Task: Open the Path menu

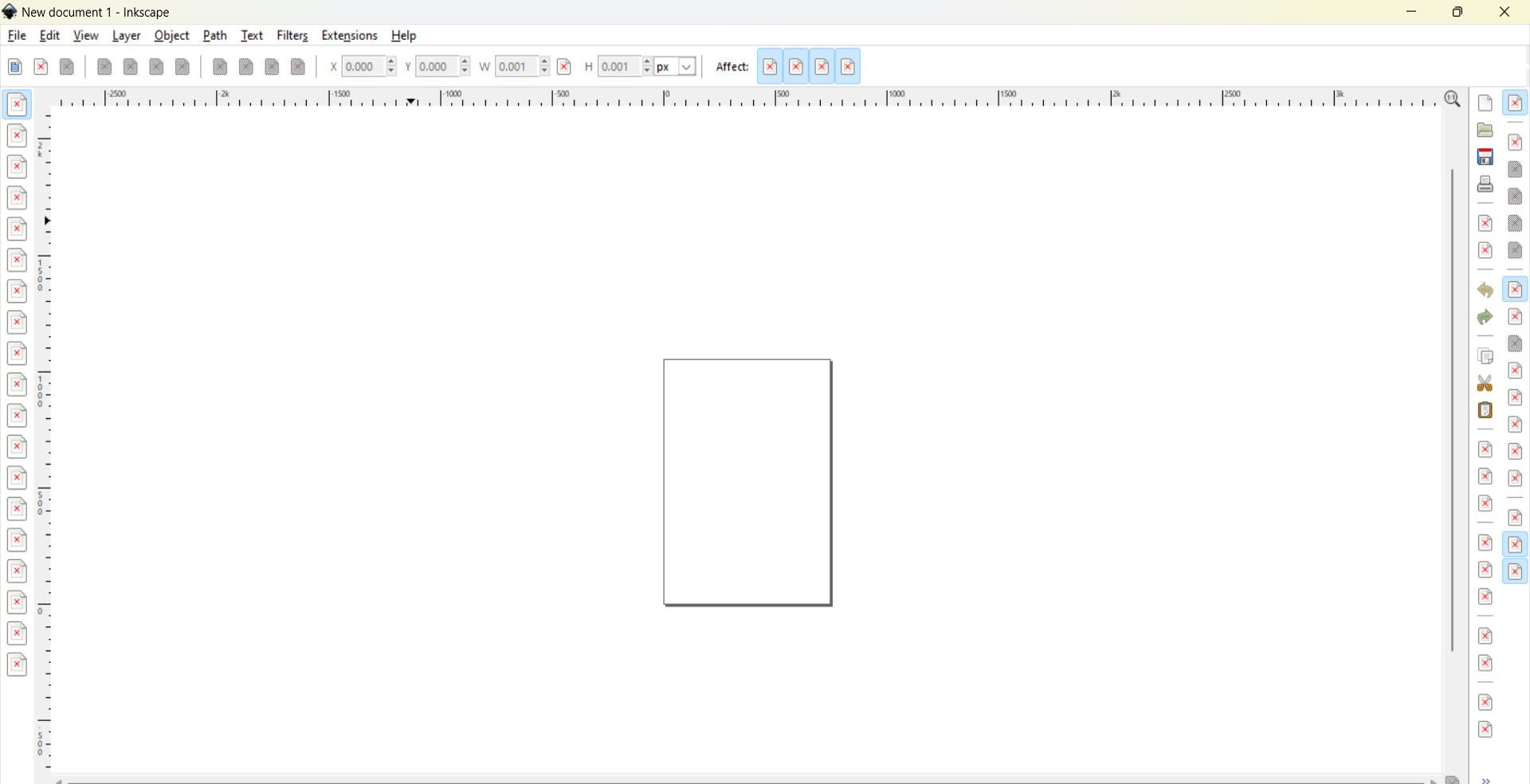Action: coord(215,36)
